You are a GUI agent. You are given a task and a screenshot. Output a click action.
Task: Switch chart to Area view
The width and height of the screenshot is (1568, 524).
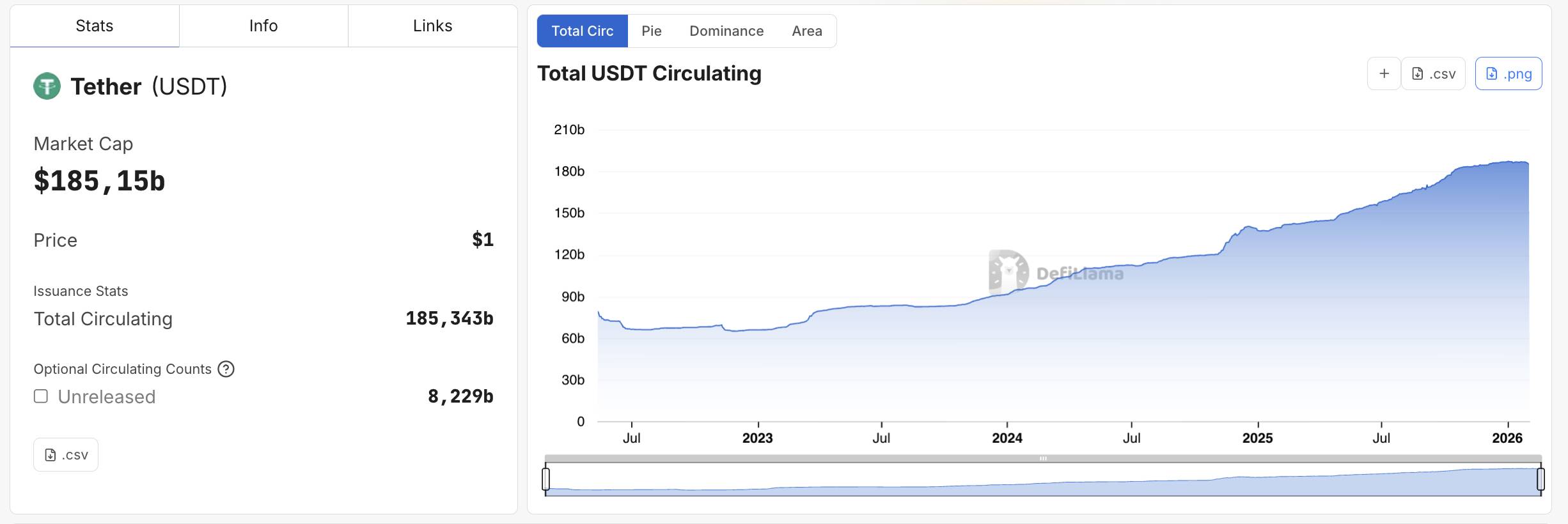click(x=806, y=31)
